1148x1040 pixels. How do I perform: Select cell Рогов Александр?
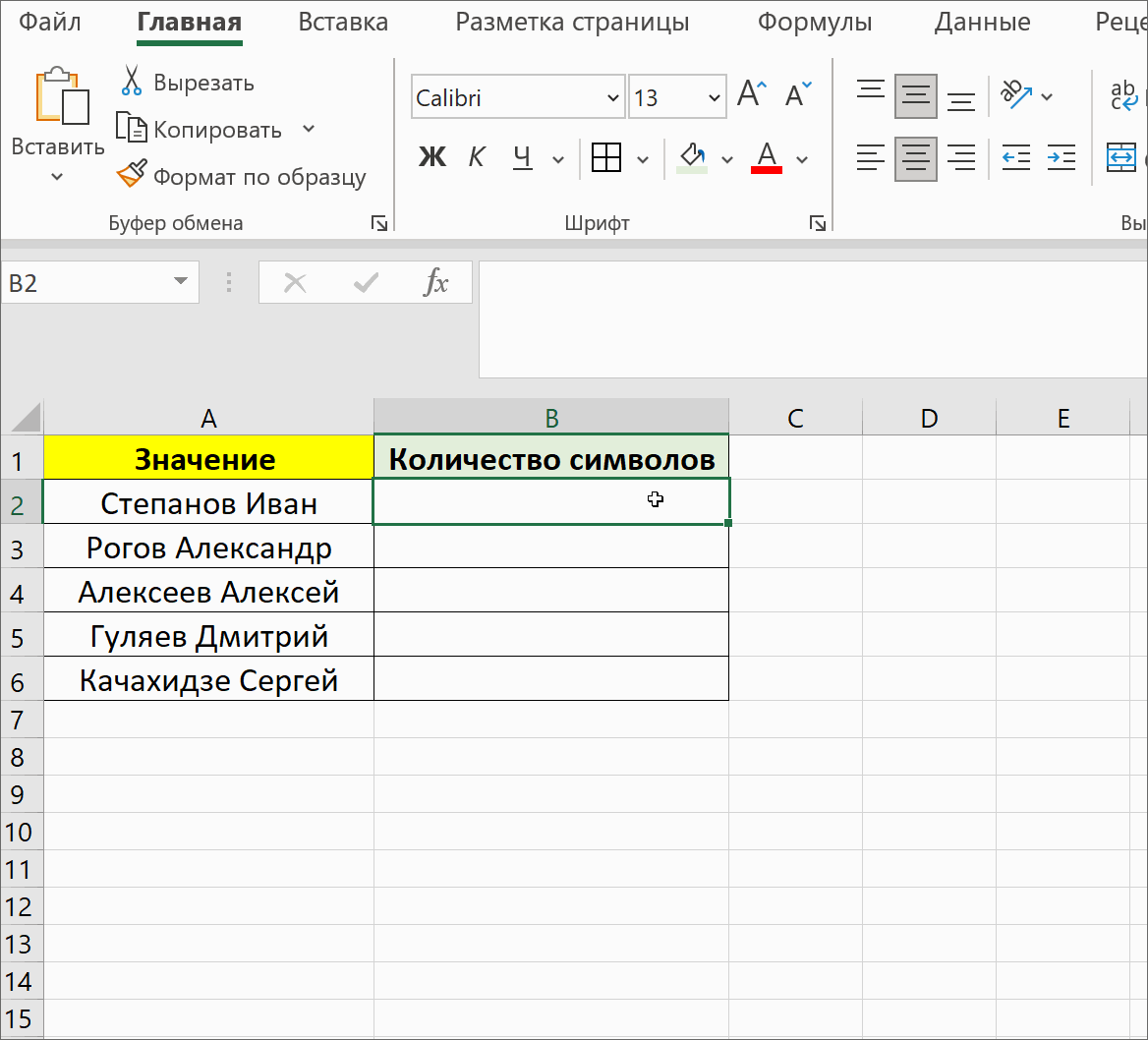(x=208, y=548)
